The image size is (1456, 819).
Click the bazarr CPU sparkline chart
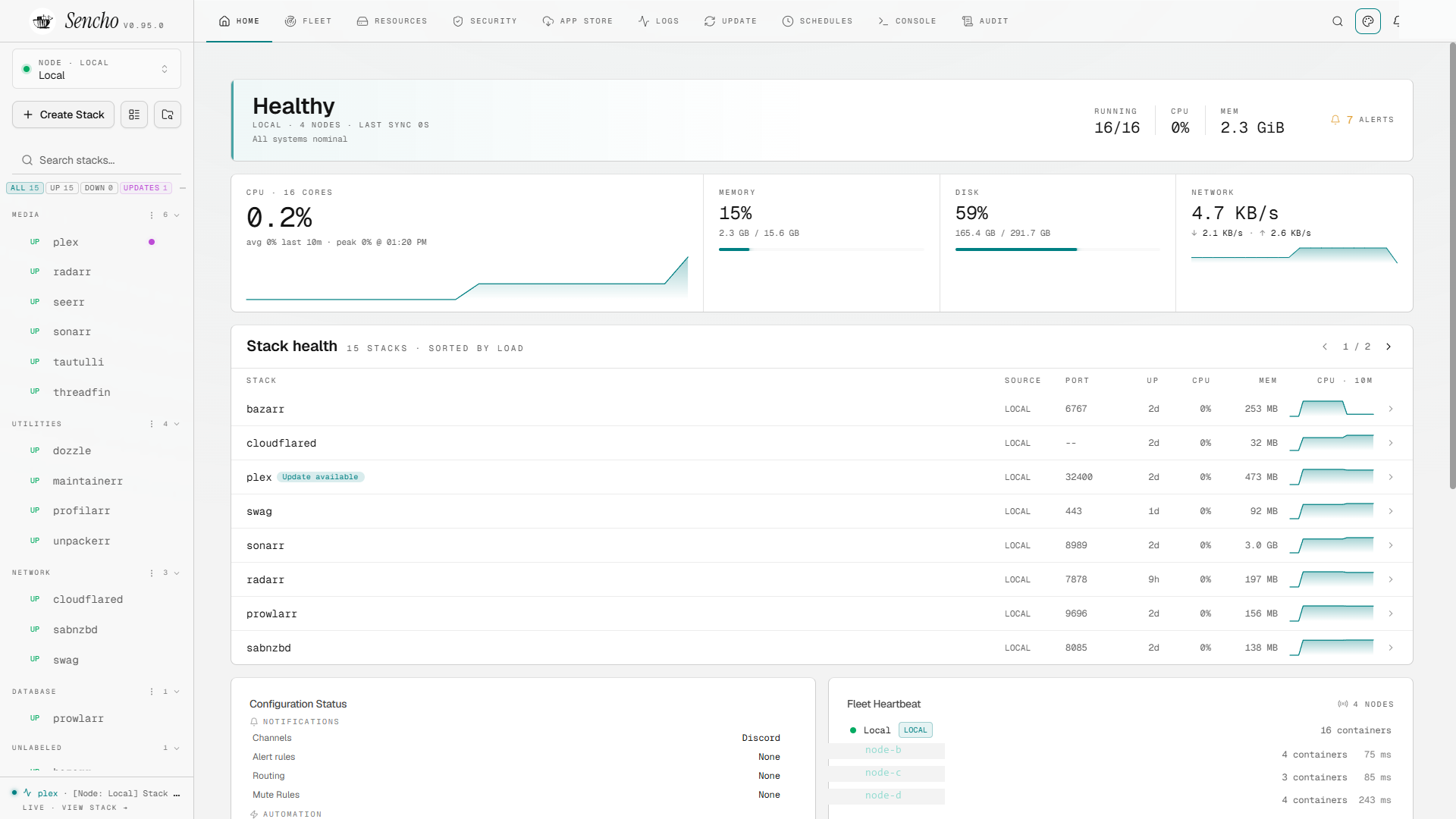(x=1332, y=409)
